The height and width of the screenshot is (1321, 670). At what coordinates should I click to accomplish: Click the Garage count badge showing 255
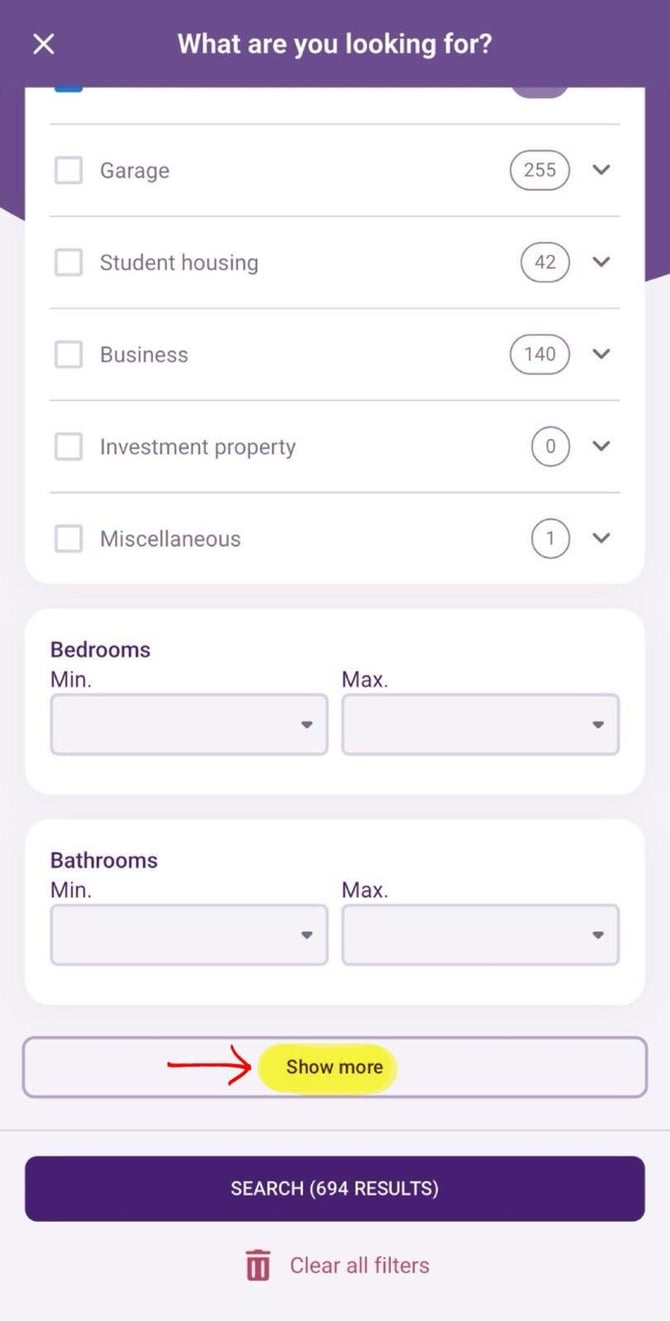[539, 170]
